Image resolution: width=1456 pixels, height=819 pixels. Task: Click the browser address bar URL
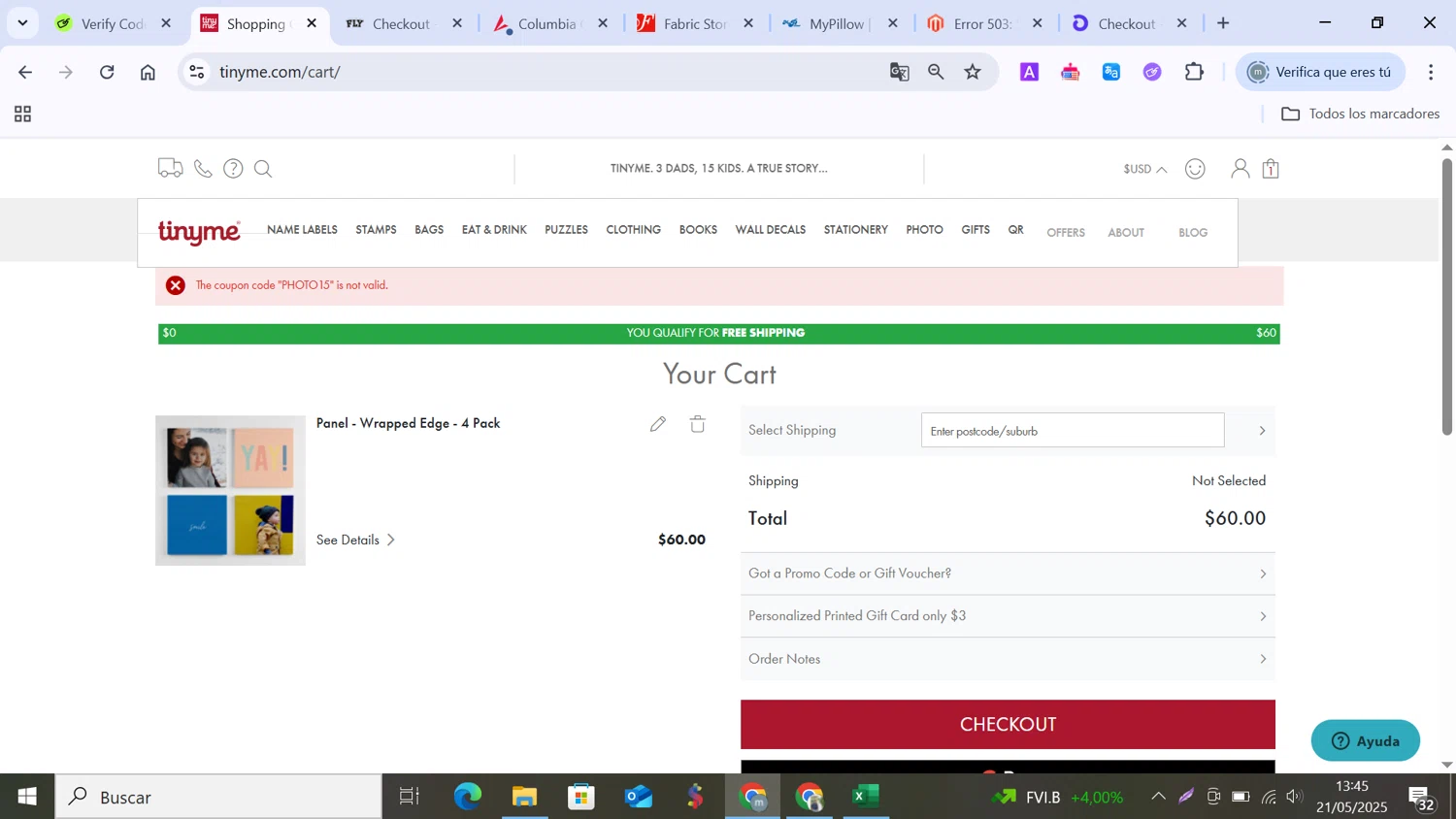tap(280, 72)
